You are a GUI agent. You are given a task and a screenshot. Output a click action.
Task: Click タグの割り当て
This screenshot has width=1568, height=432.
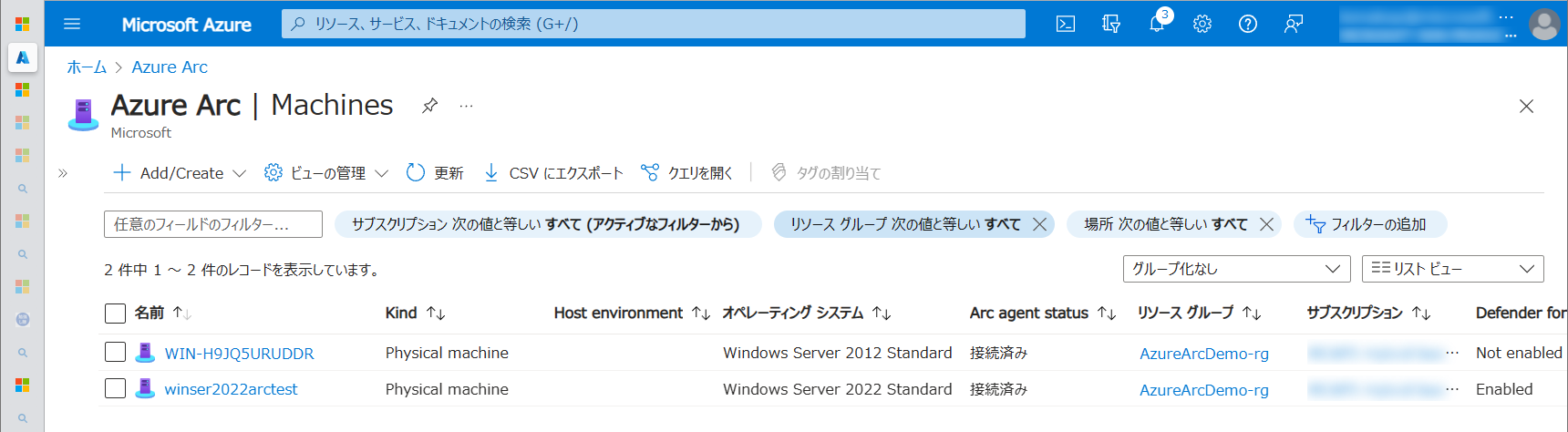coord(826,172)
